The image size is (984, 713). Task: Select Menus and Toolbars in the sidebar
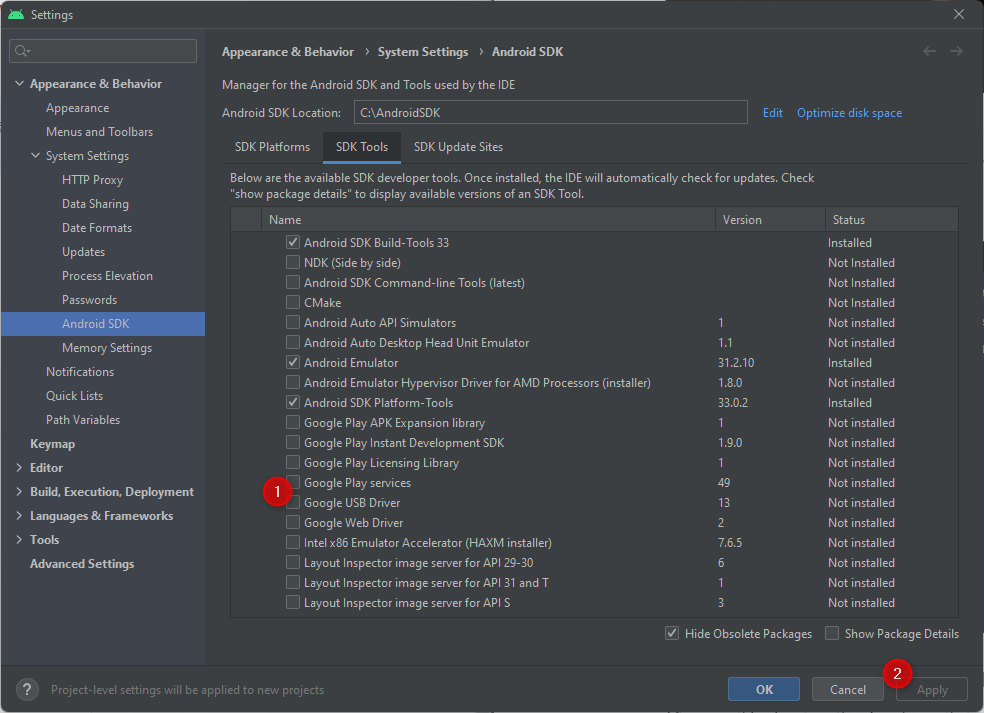pos(99,132)
